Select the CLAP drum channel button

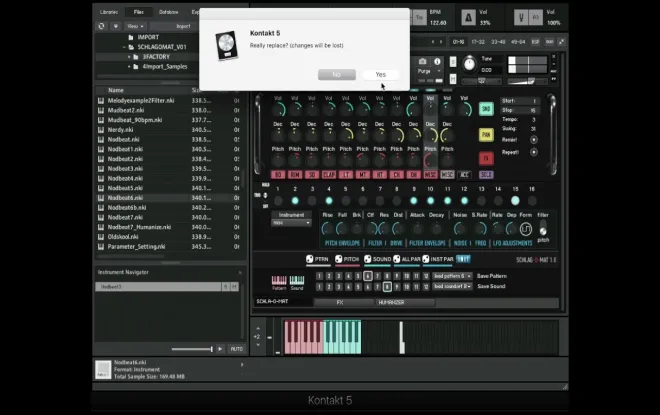pos(329,175)
